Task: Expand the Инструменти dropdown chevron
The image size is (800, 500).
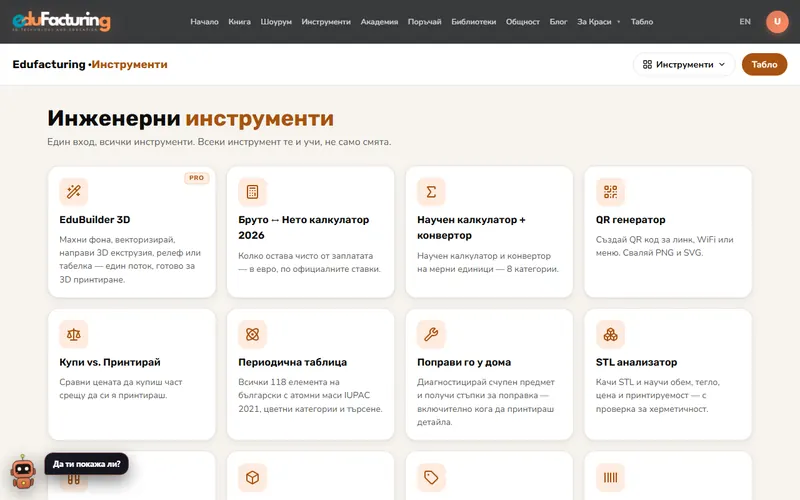Action: pyautogui.click(x=722, y=64)
